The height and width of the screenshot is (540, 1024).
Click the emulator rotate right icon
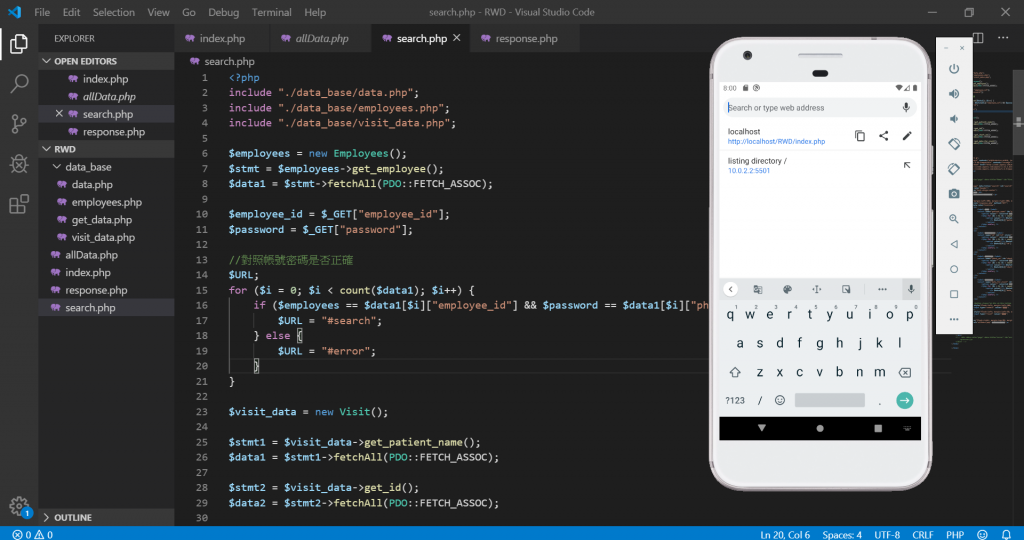click(953, 169)
